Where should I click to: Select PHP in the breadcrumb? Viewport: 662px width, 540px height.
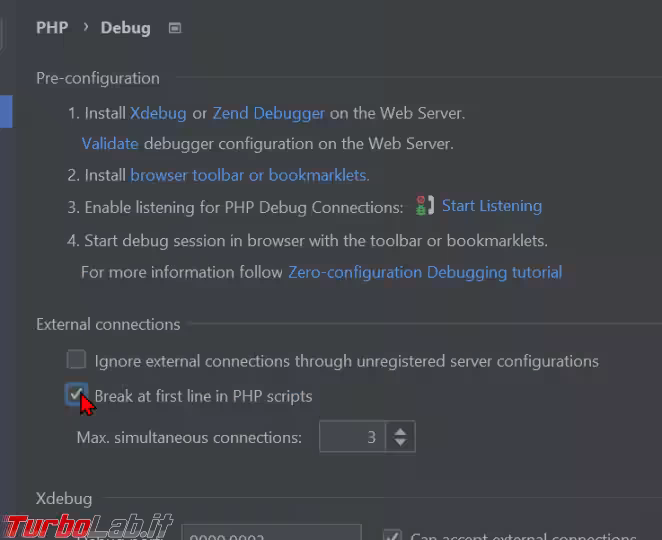pos(52,27)
